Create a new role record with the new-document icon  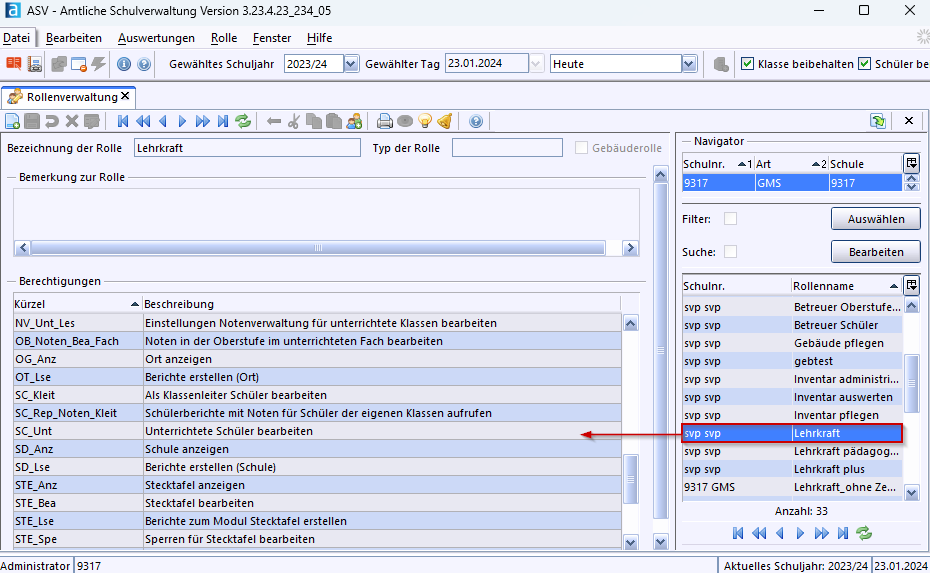point(12,121)
